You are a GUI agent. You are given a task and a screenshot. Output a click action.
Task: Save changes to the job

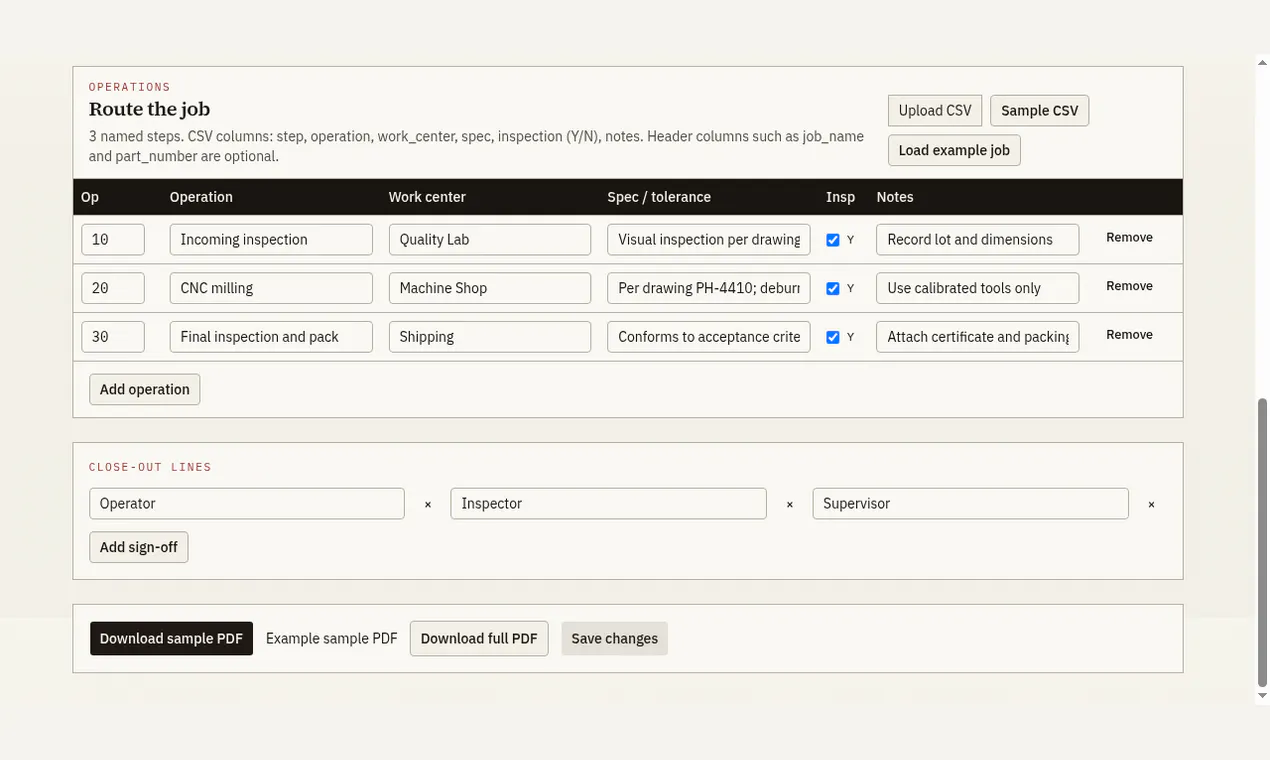coord(615,639)
